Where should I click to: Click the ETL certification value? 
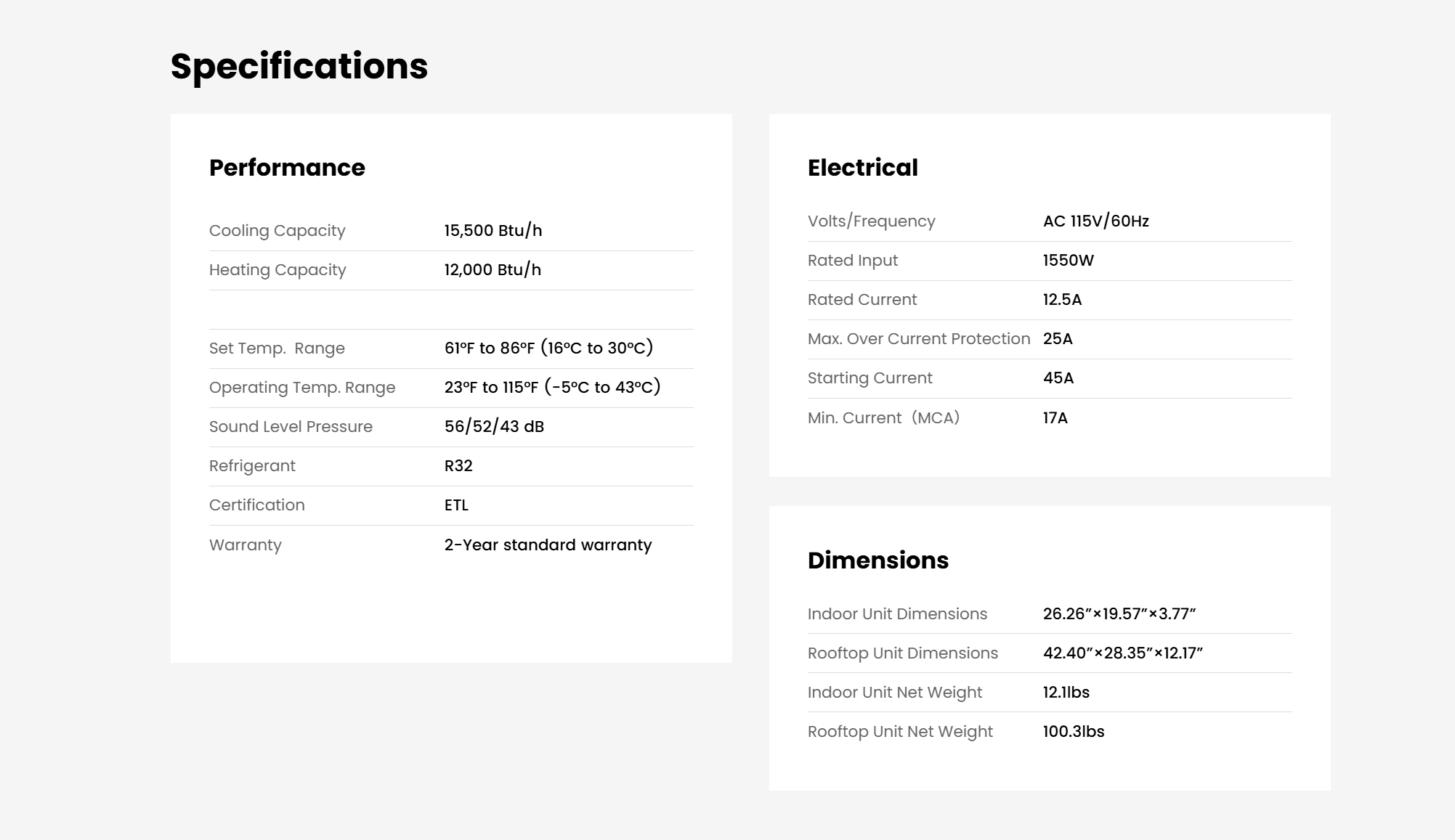(x=456, y=505)
